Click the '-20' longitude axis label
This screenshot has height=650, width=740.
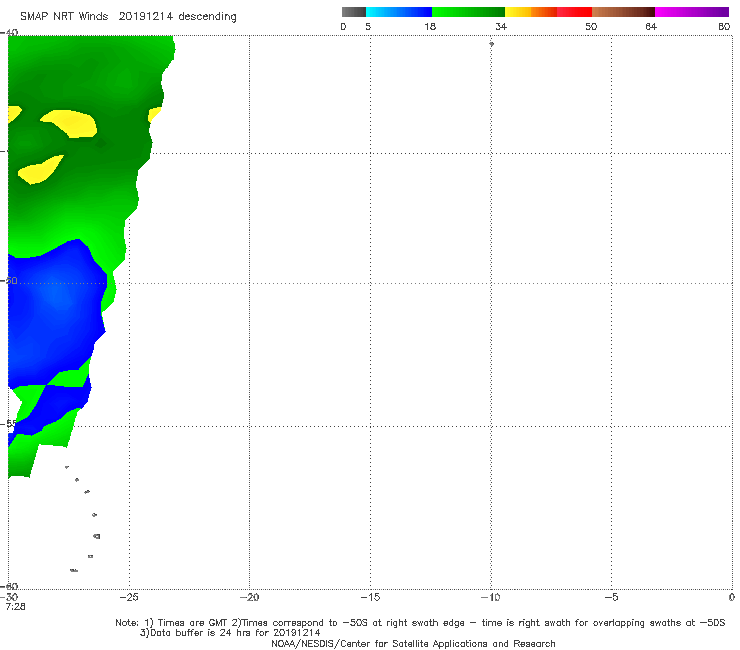pos(249,597)
